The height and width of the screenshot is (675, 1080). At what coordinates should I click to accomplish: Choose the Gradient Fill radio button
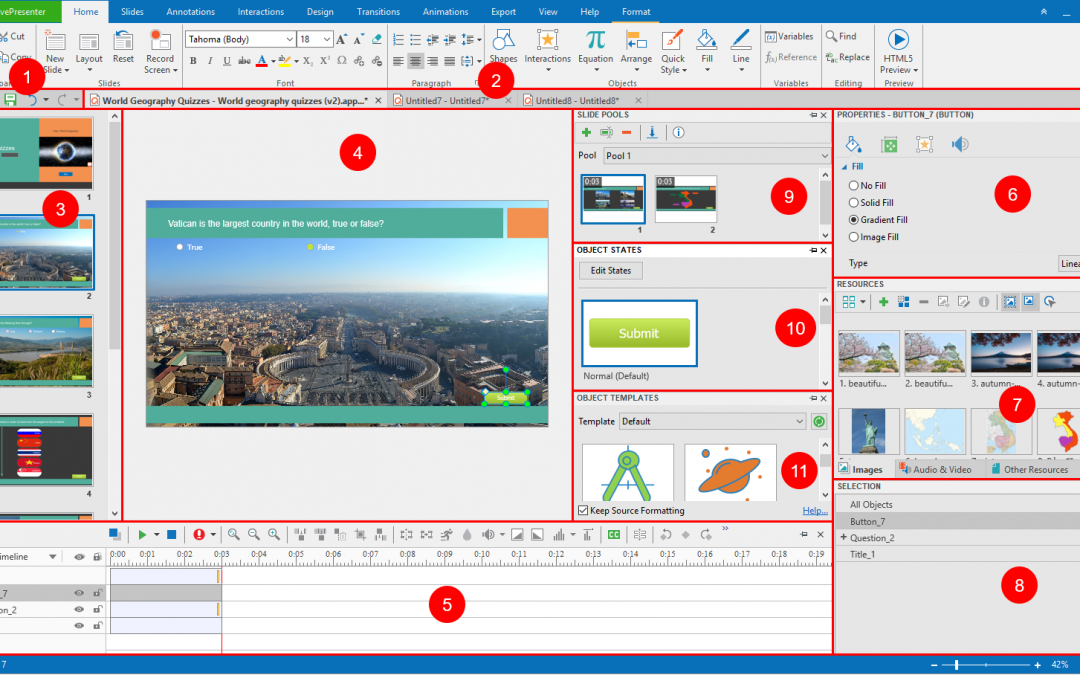pos(853,220)
